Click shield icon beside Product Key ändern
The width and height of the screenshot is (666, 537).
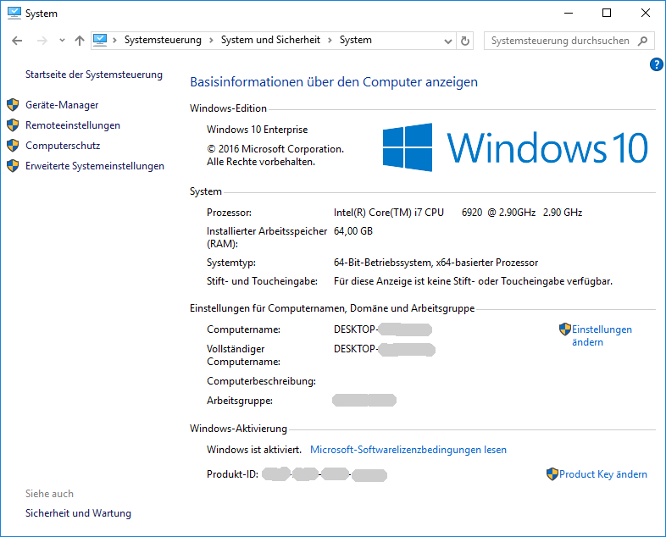click(552, 474)
